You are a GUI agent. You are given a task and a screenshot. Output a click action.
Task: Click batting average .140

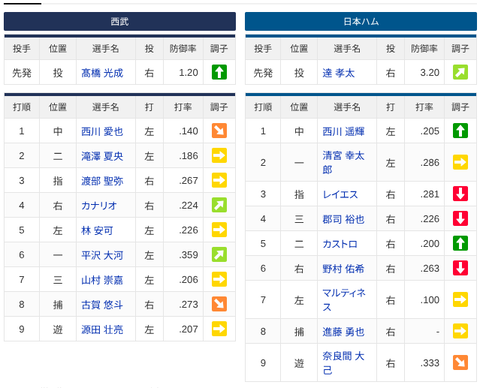(x=189, y=131)
